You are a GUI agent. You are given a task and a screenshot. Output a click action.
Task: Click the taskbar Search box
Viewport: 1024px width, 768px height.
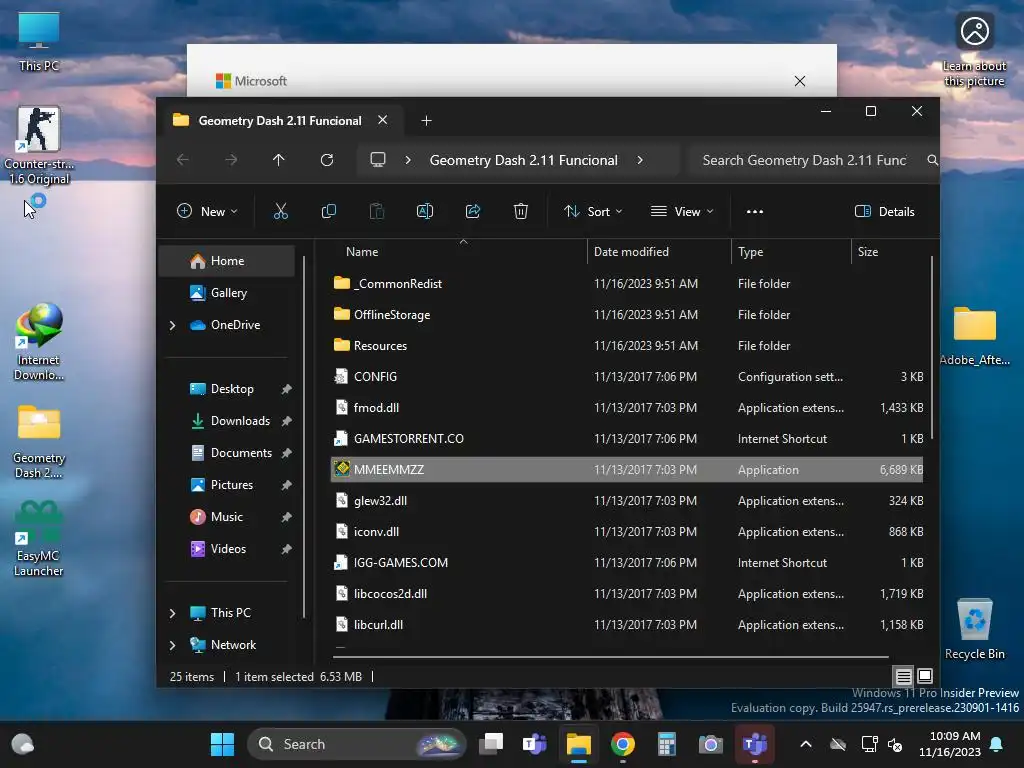click(x=357, y=744)
